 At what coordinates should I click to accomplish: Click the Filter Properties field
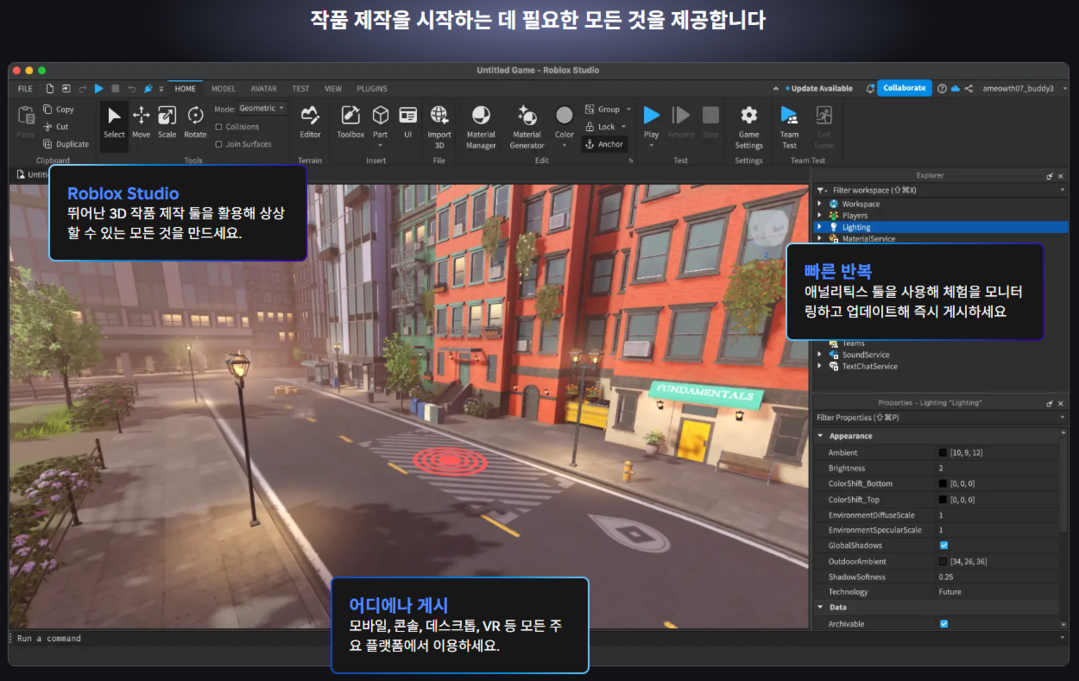coord(940,418)
